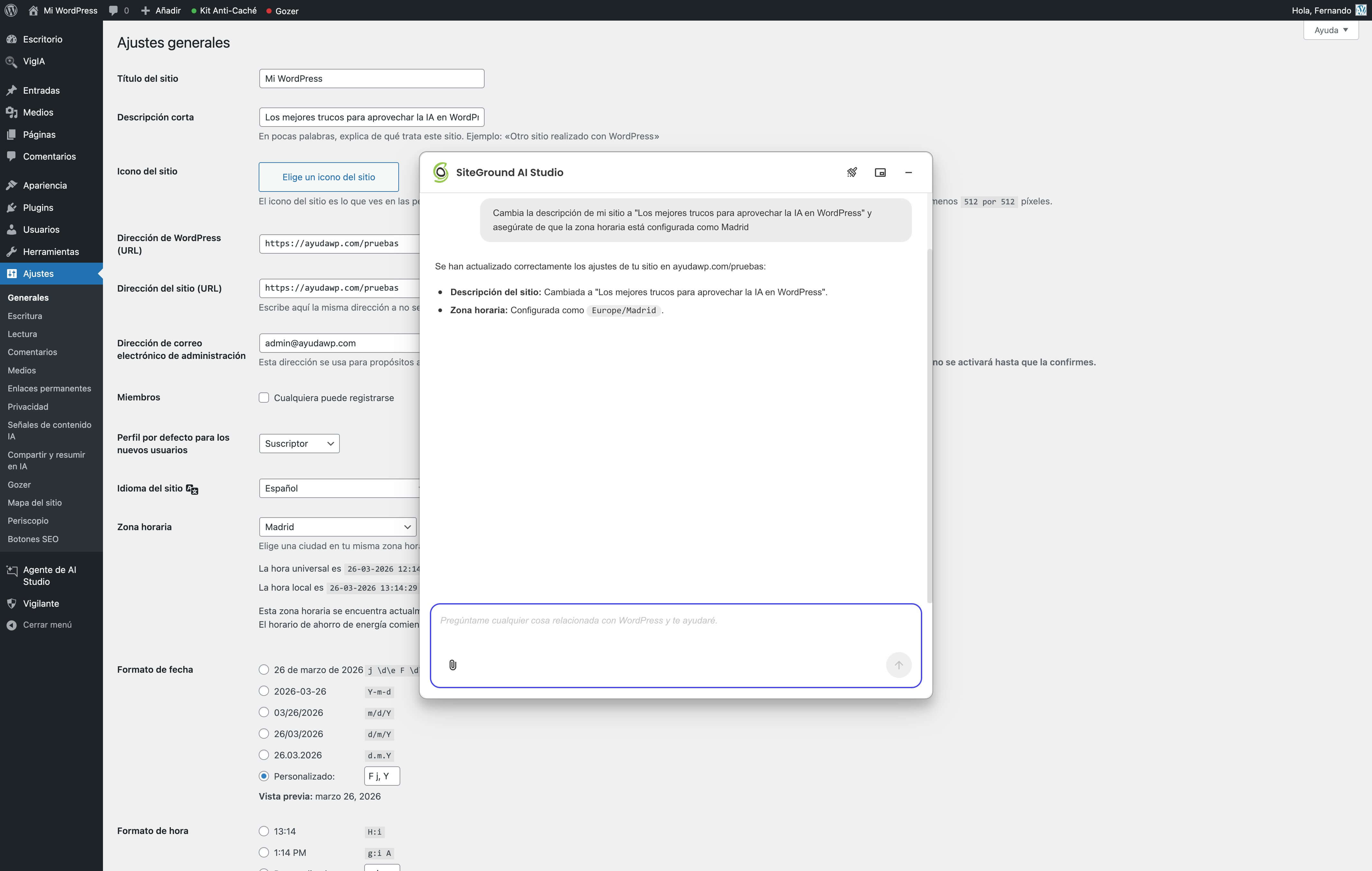
Task: Go to Usuarios section
Action: coord(51,229)
